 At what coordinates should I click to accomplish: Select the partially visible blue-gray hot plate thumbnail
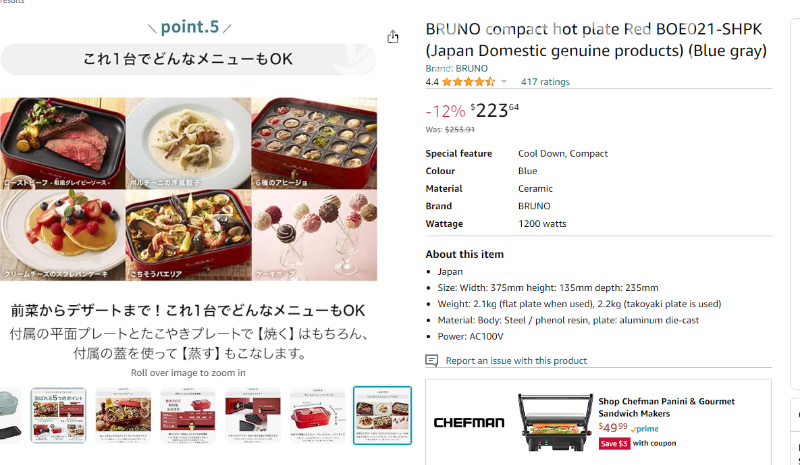click(x=10, y=415)
